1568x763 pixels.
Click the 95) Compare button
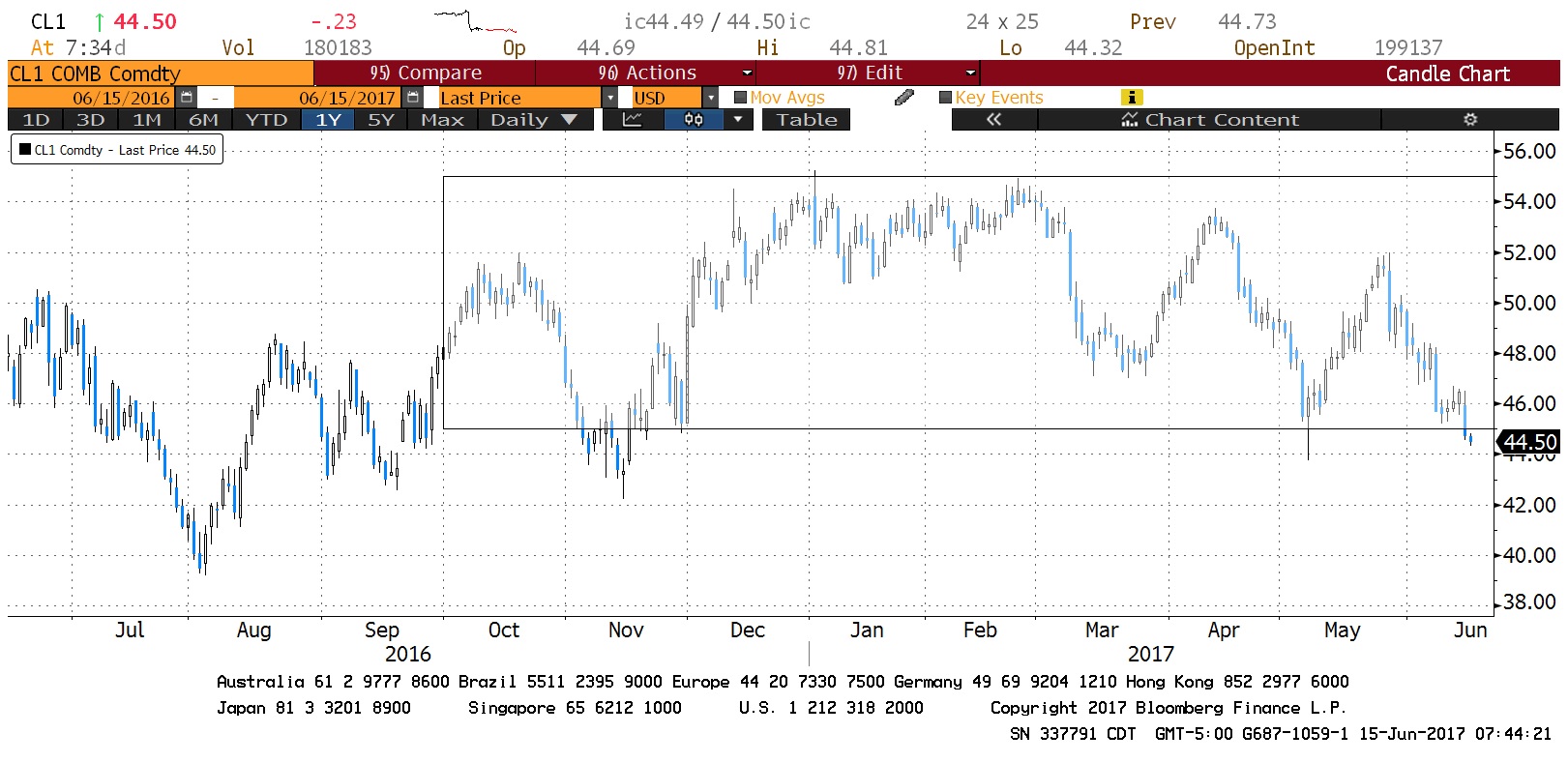425,73
